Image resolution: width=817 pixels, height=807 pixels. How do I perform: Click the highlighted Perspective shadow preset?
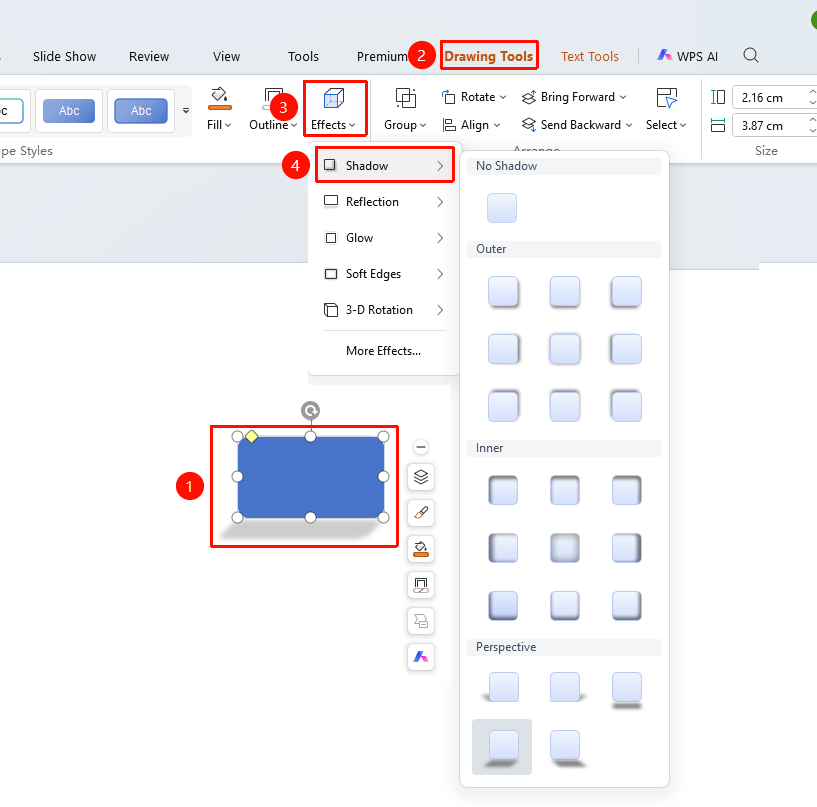coord(502,747)
